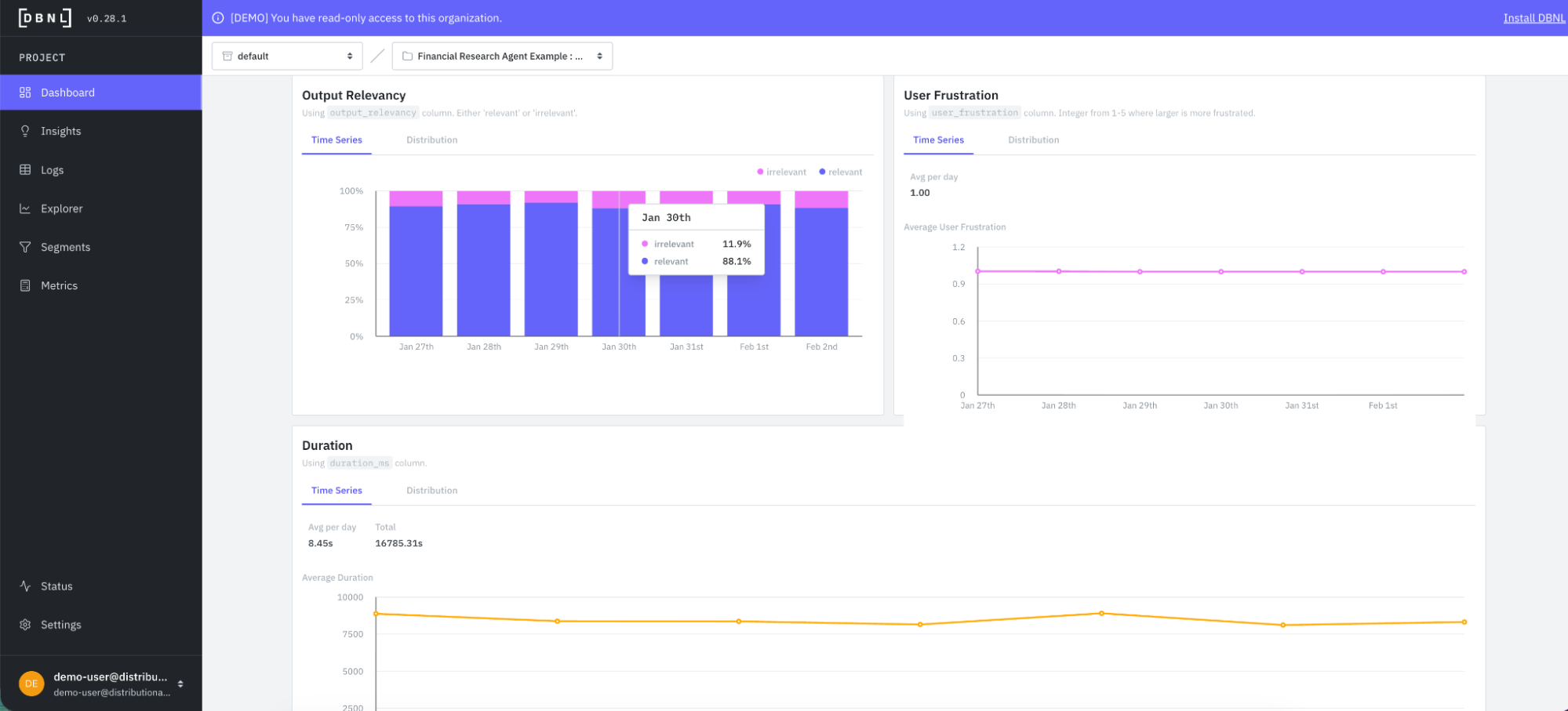Click the Jan 30th frustration data point
1568x711 pixels.
[x=1221, y=272]
